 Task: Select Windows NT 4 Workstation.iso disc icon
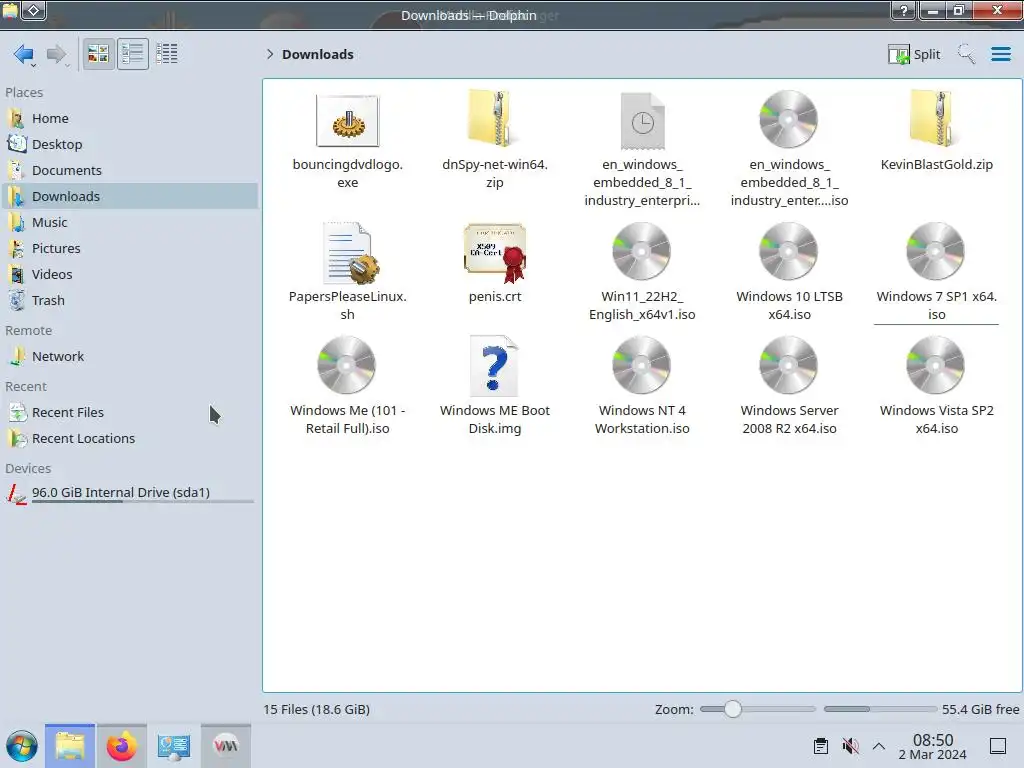[642, 365]
